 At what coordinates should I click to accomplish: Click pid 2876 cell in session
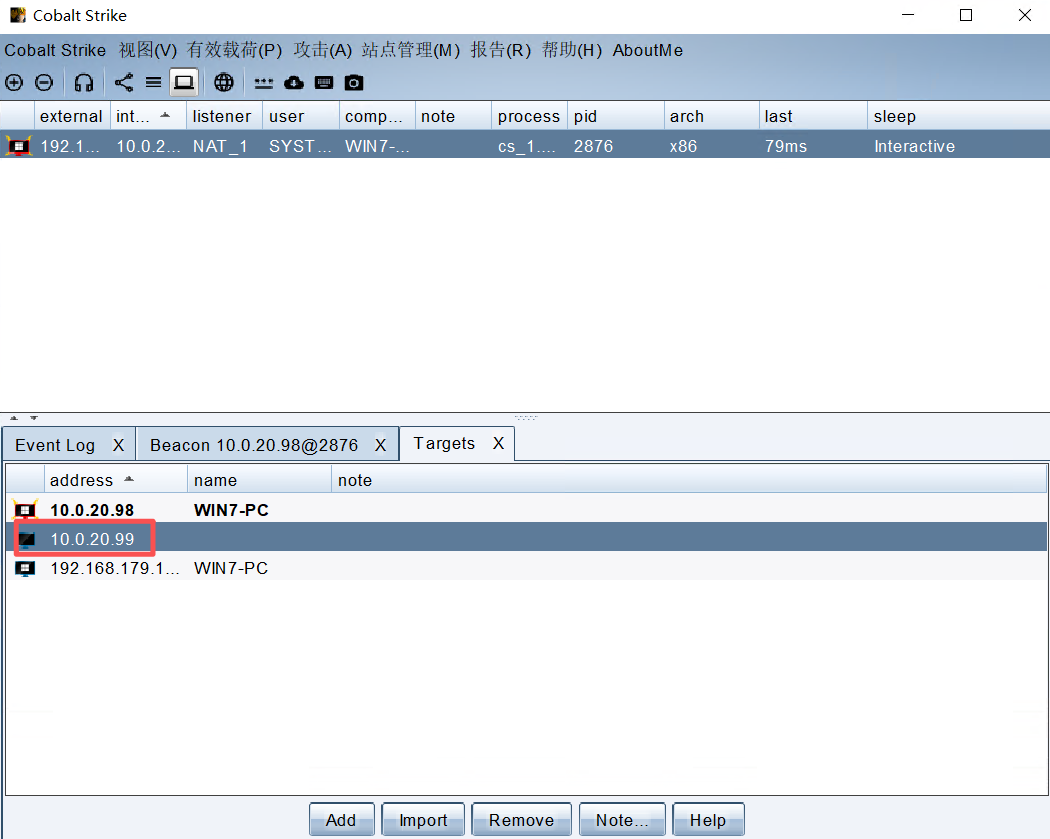point(593,146)
